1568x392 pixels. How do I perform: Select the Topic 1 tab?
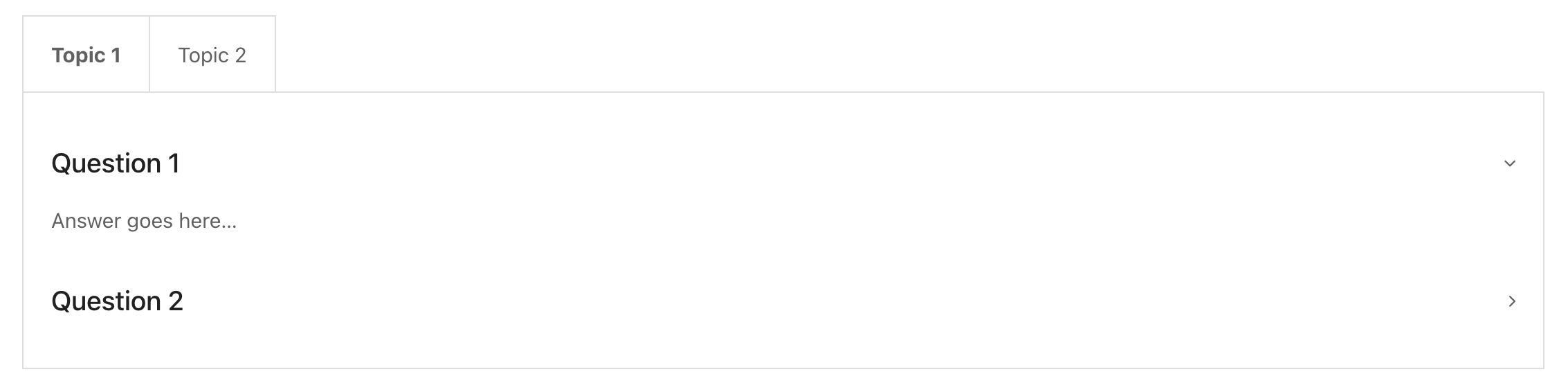(x=86, y=55)
